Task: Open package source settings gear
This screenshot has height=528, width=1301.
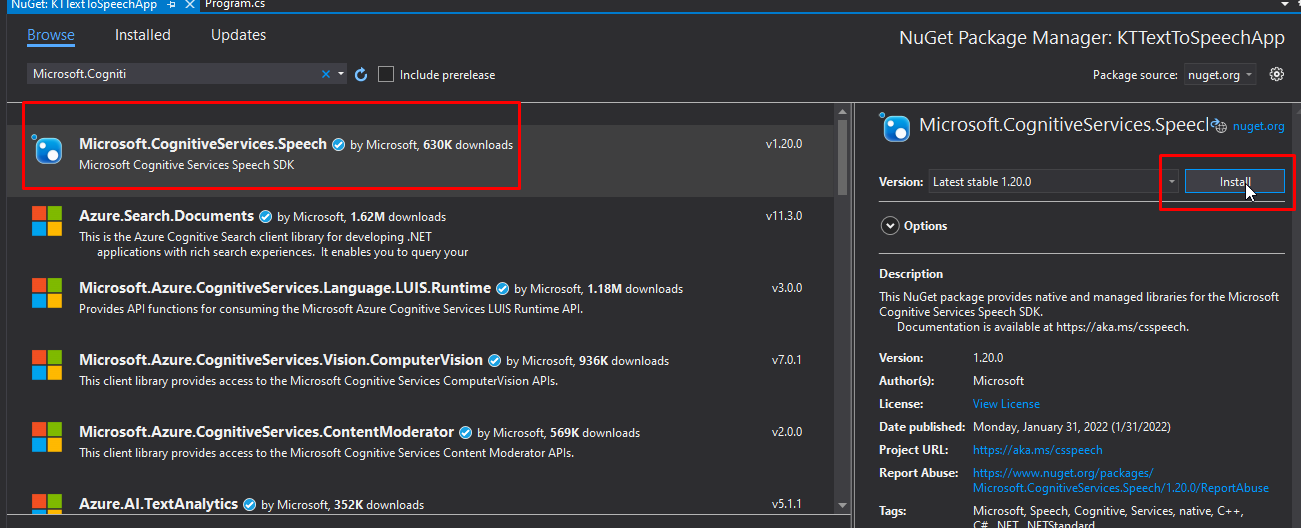Action: pos(1276,74)
